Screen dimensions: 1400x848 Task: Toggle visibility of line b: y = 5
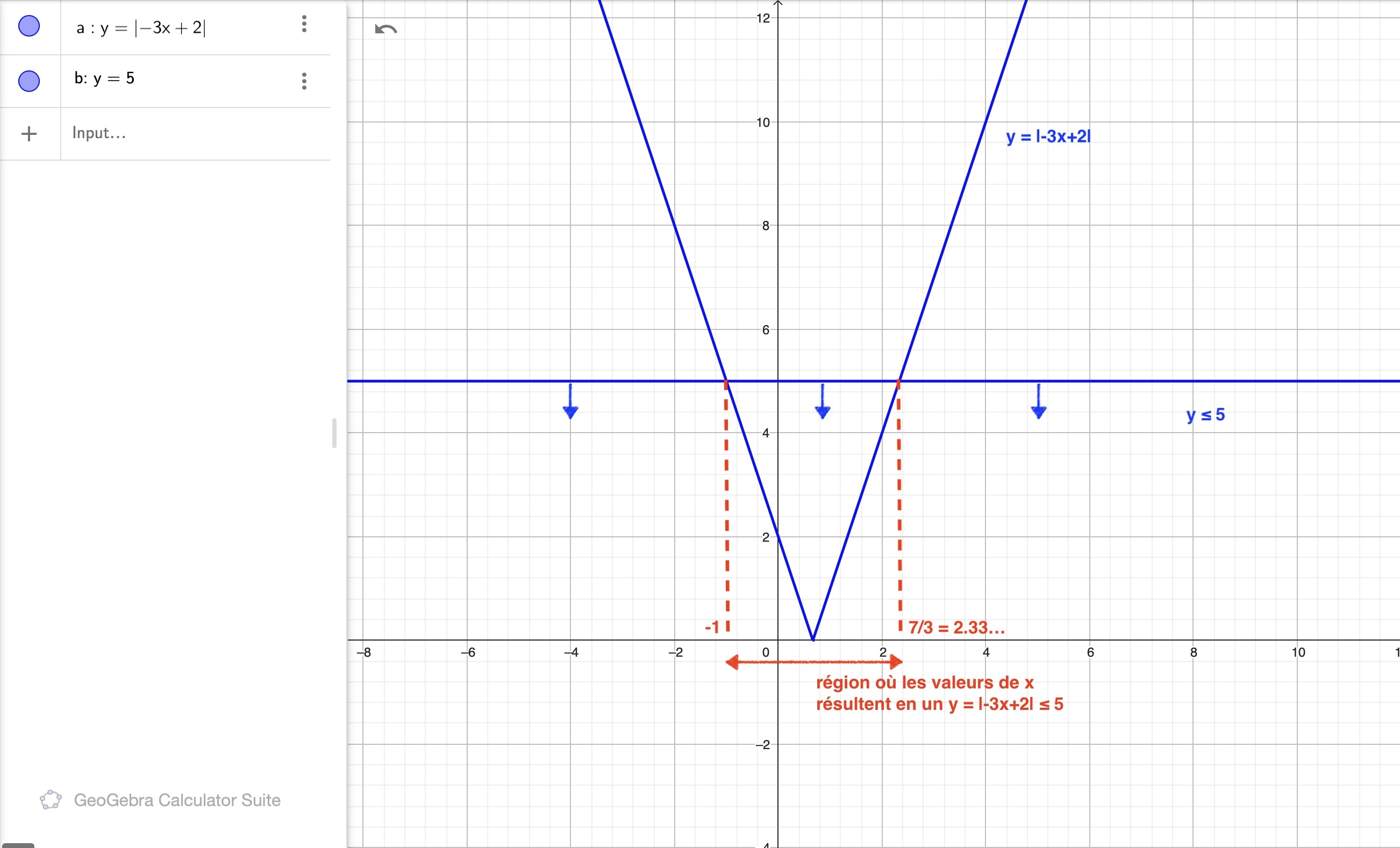pos(29,81)
